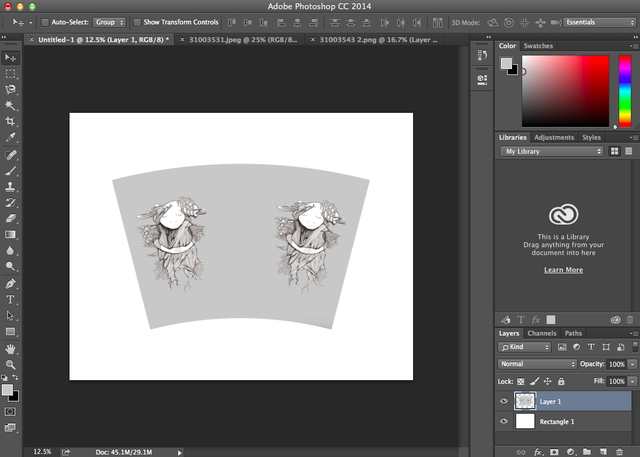Open the Fill slider dropdown arrow

[632, 382]
